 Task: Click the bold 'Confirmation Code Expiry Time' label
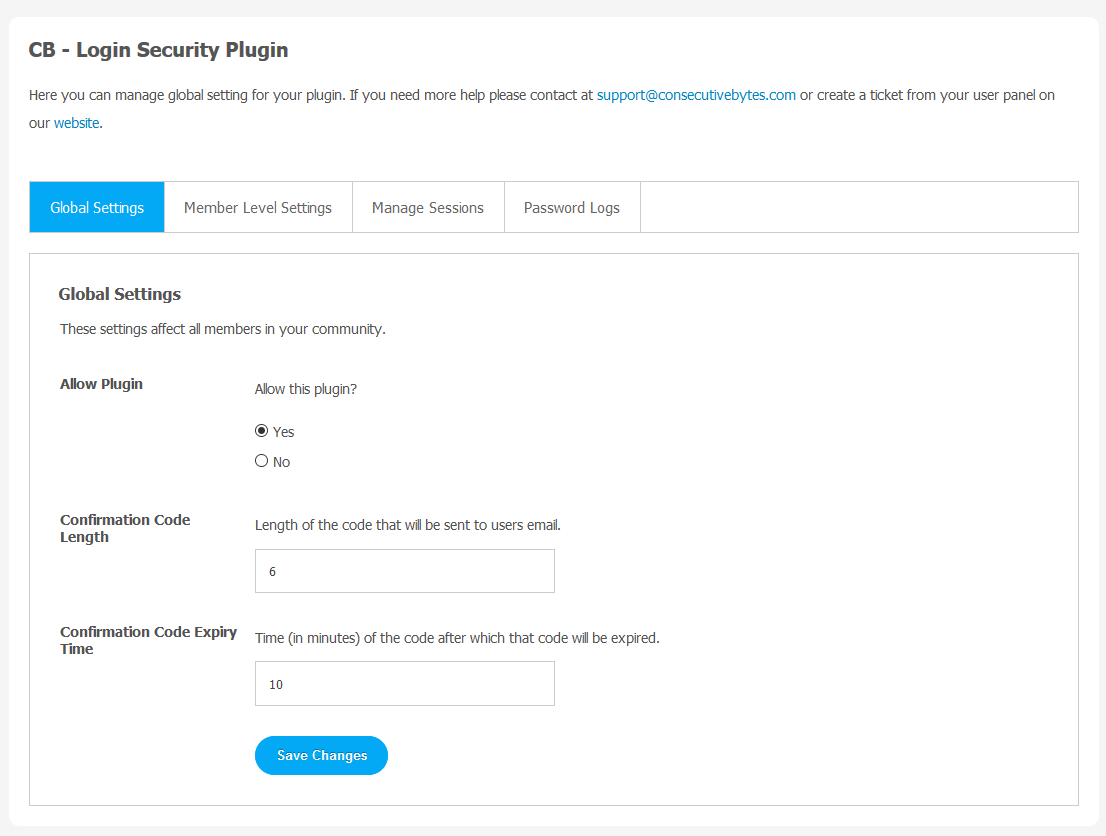(148, 640)
